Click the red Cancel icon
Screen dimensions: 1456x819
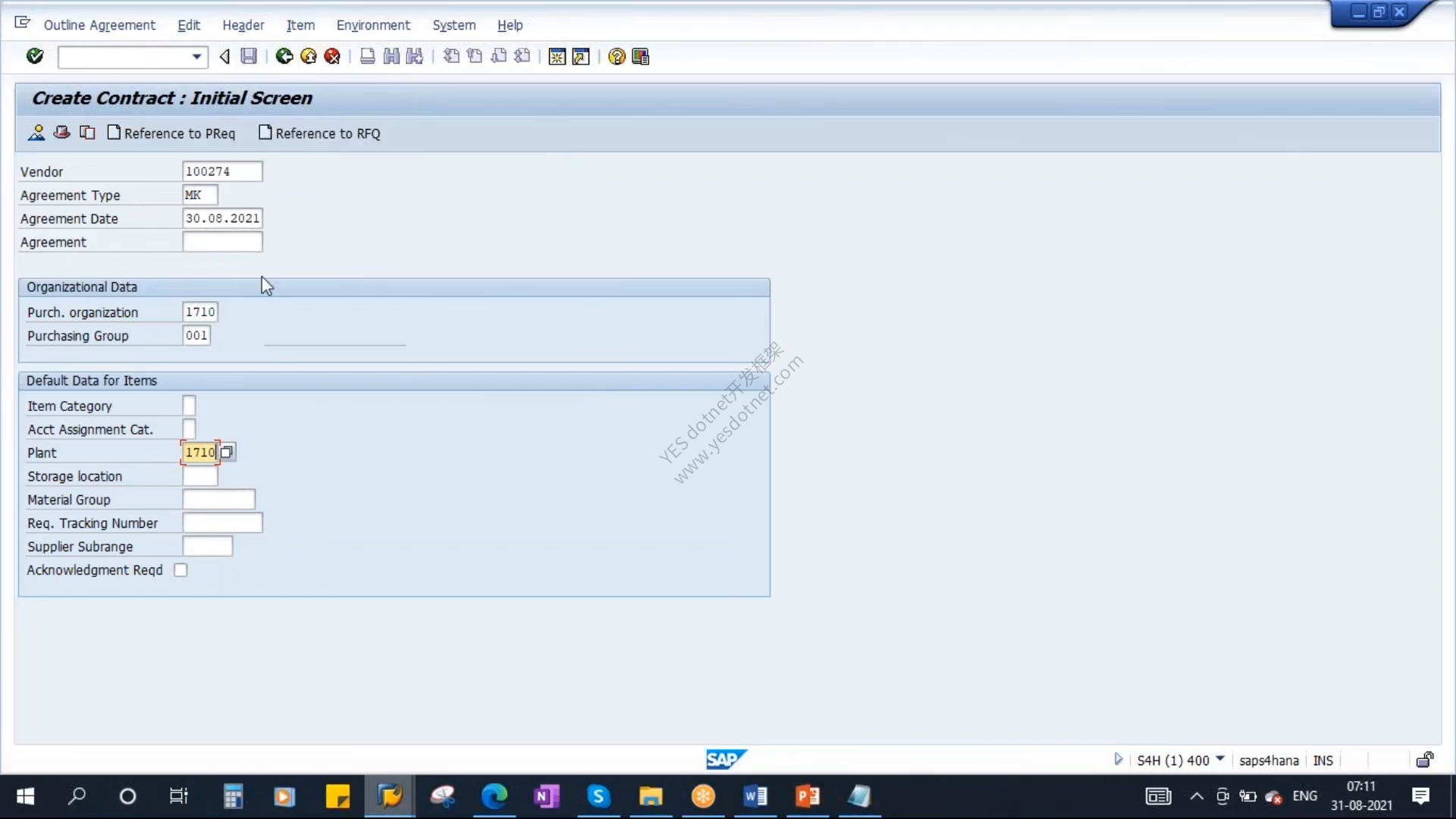click(x=332, y=56)
